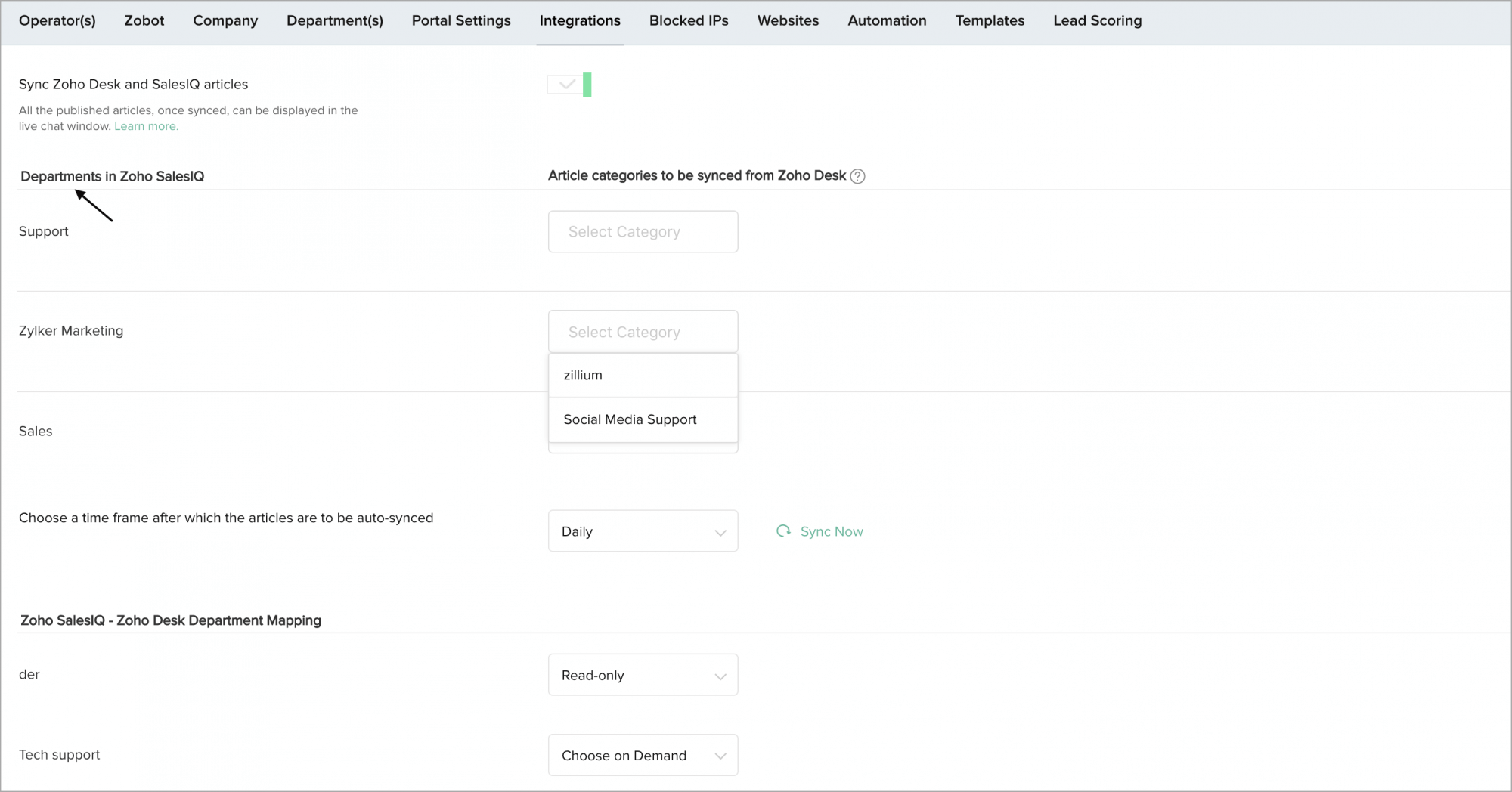This screenshot has width=1512, height=792.
Task: Click the Sync Now link
Action: pos(832,531)
